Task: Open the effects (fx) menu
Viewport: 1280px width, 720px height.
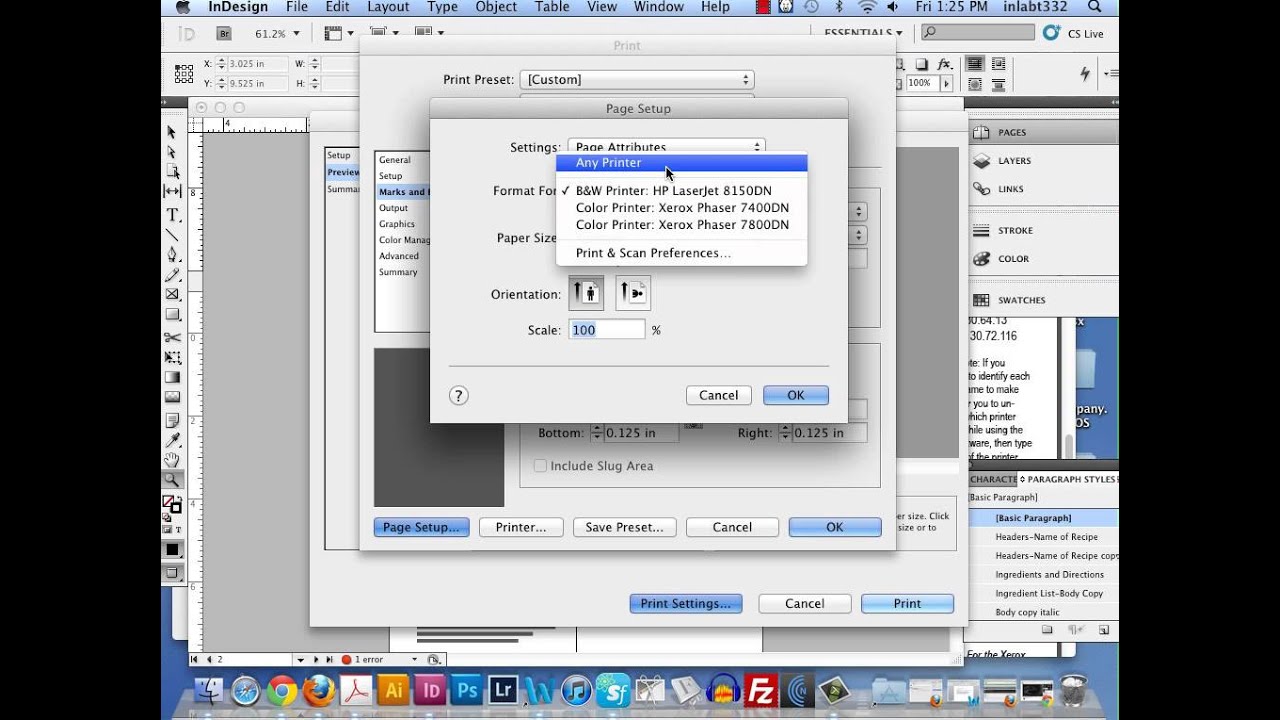Action: pos(943,63)
